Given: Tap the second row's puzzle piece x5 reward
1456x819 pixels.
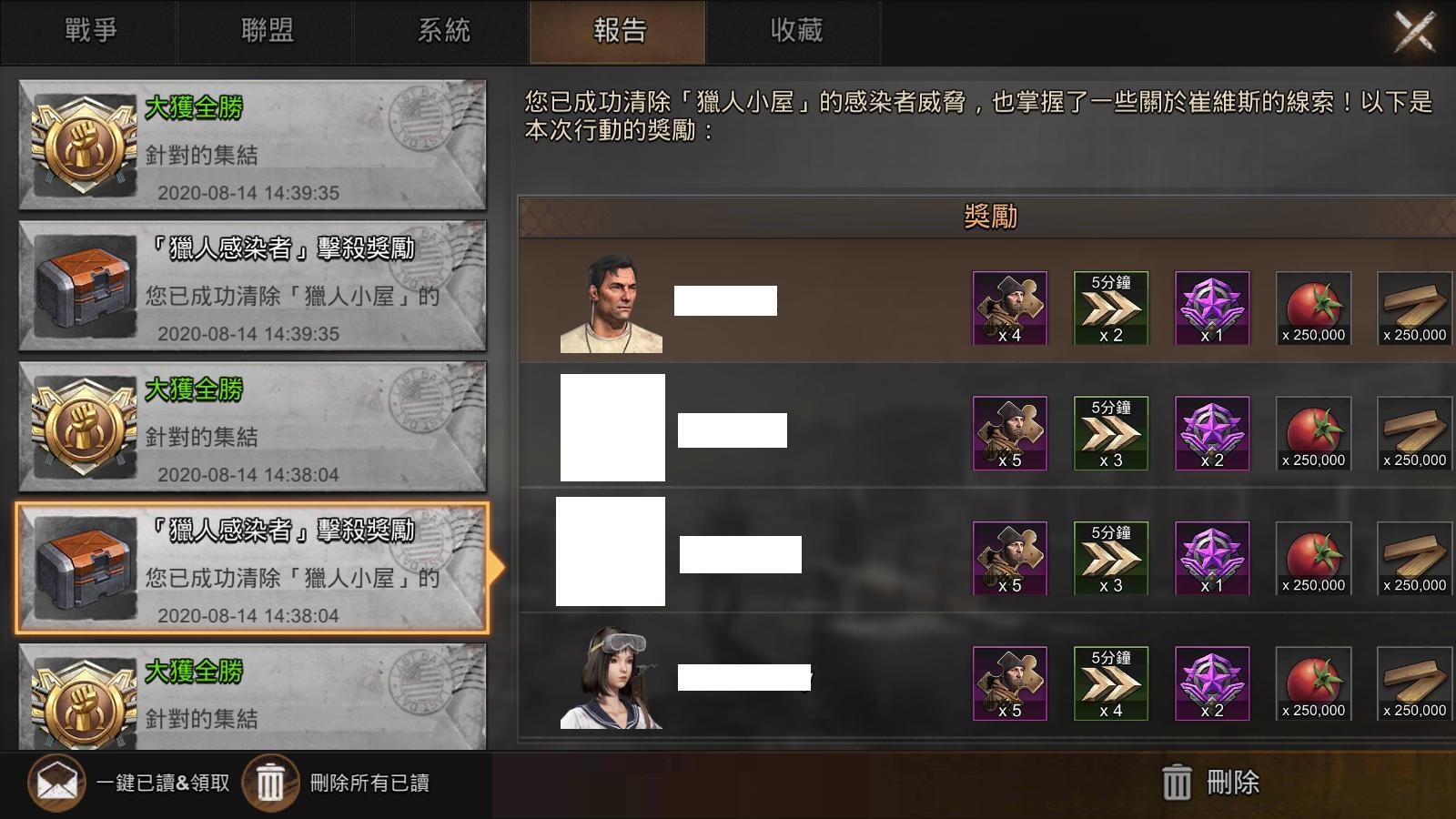Looking at the screenshot, I should point(1010,433).
